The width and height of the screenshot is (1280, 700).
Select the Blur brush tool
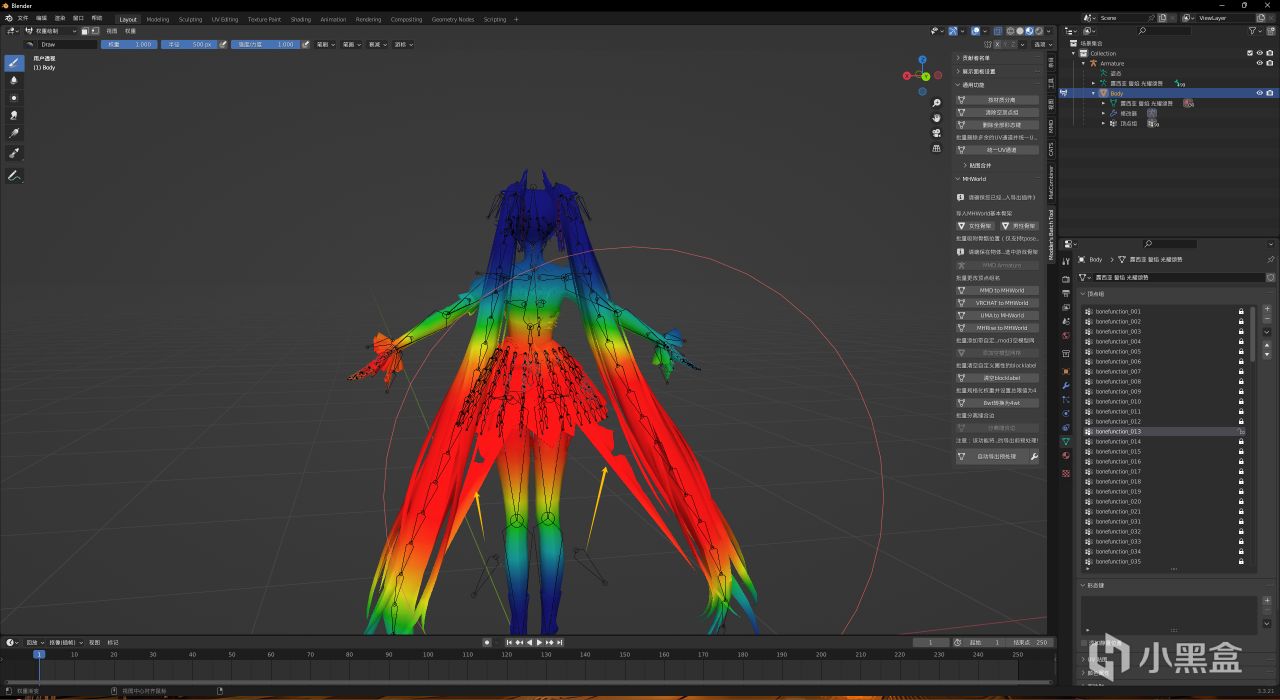click(14, 80)
